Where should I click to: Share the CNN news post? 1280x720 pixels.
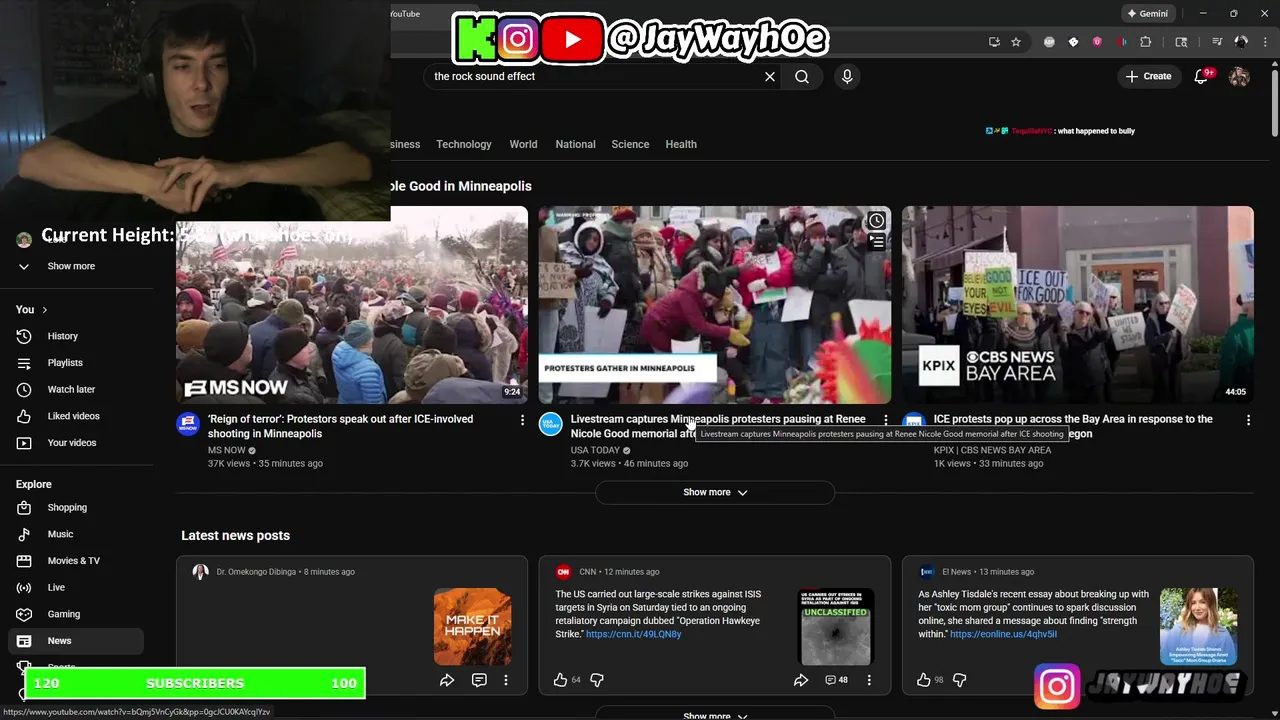[x=801, y=680]
